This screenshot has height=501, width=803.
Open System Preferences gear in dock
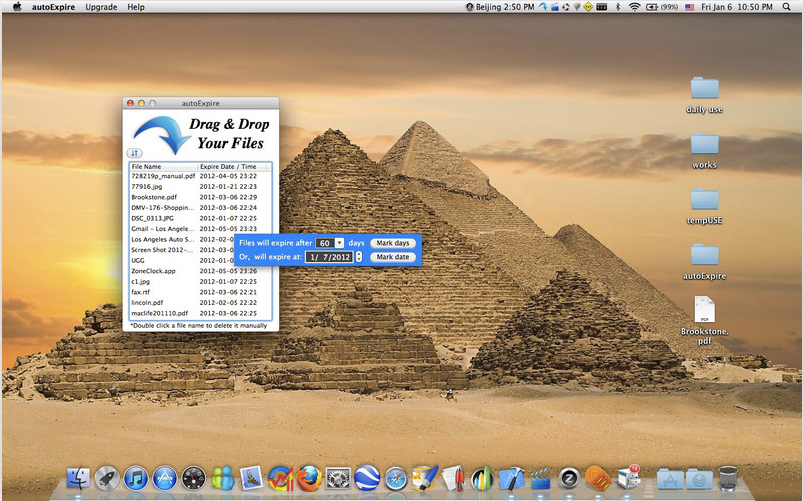pos(339,479)
